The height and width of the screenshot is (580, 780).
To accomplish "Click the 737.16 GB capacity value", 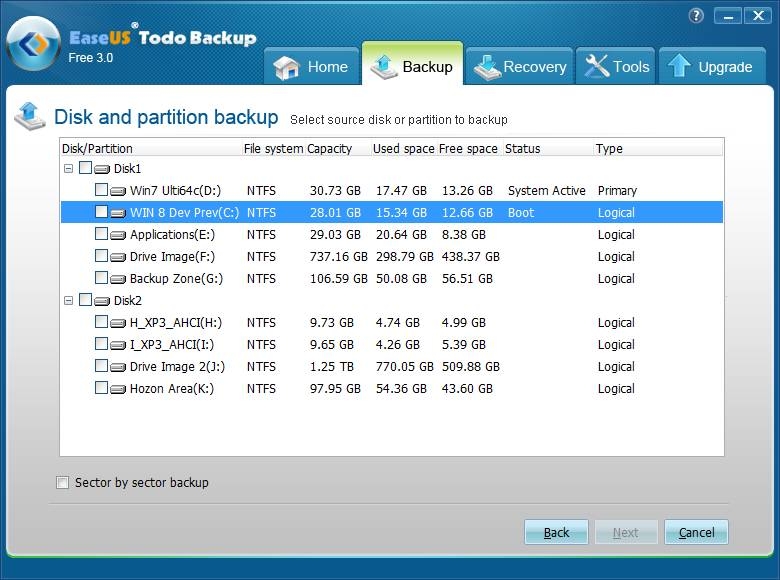I will click(338, 257).
